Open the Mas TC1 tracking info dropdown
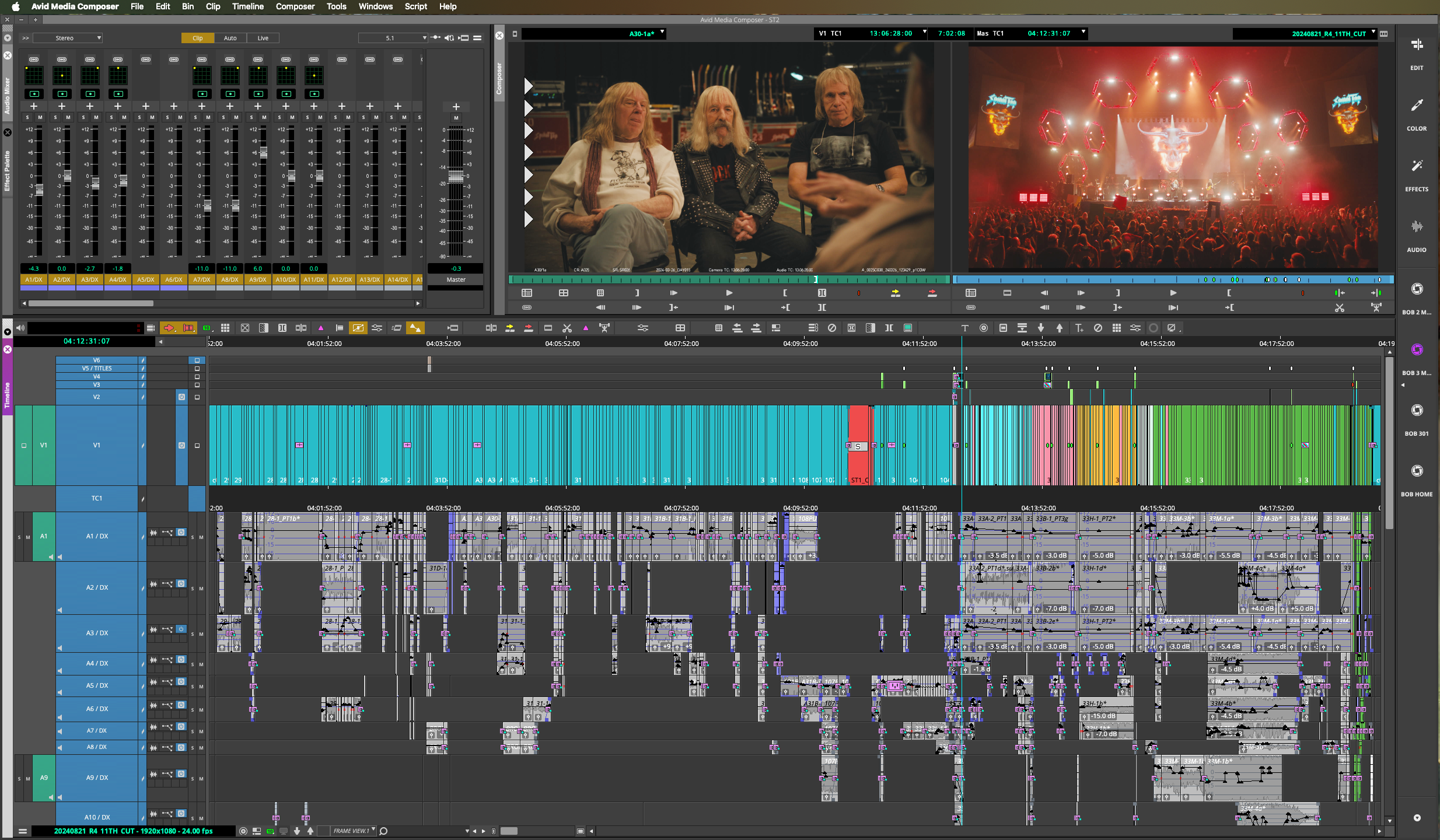Image resolution: width=1440 pixels, height=840 pixels. coord(1030,33)
